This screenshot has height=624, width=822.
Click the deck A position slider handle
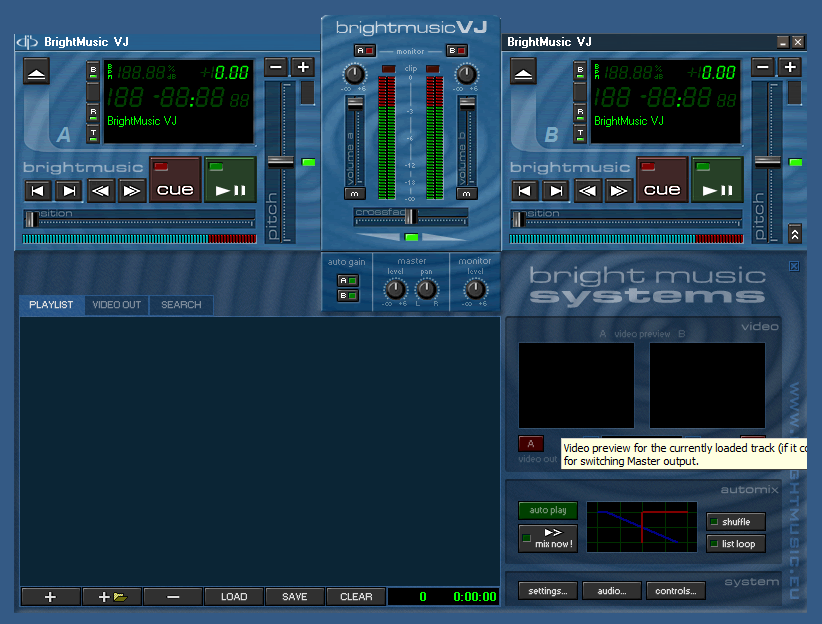click(x=31, y=219)
